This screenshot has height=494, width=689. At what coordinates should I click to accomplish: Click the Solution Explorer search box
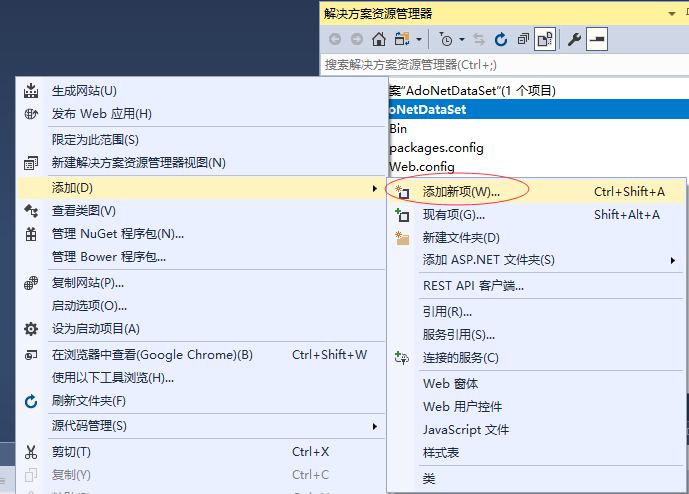(x=500, y=65)
